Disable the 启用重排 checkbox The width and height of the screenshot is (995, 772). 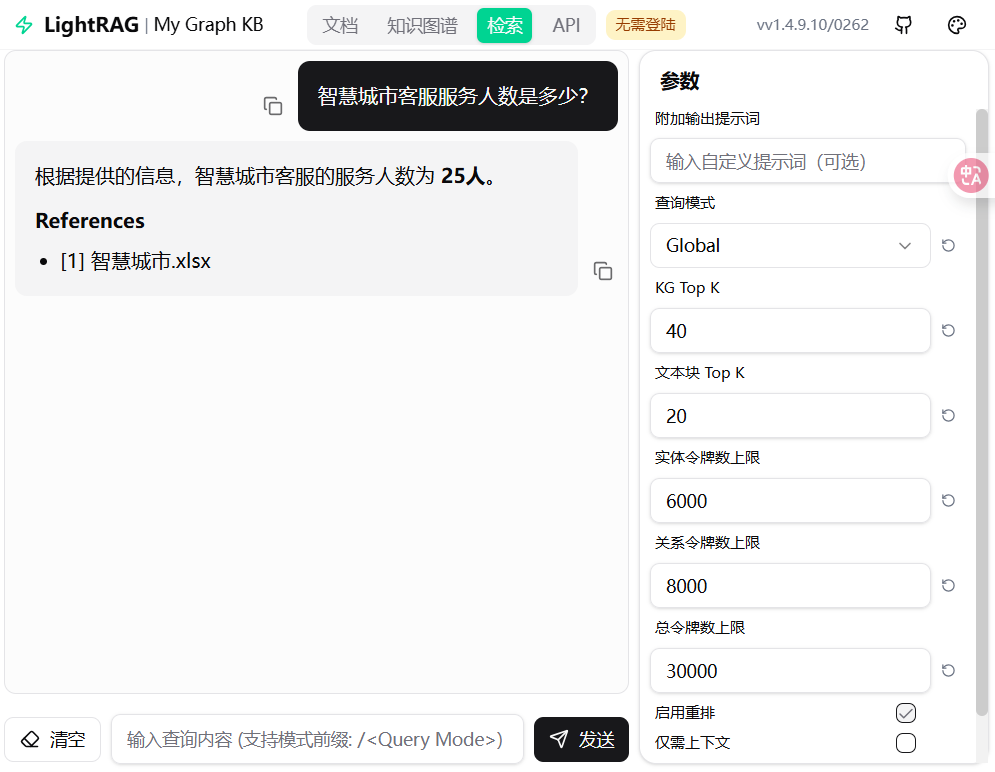coord(906,713)
